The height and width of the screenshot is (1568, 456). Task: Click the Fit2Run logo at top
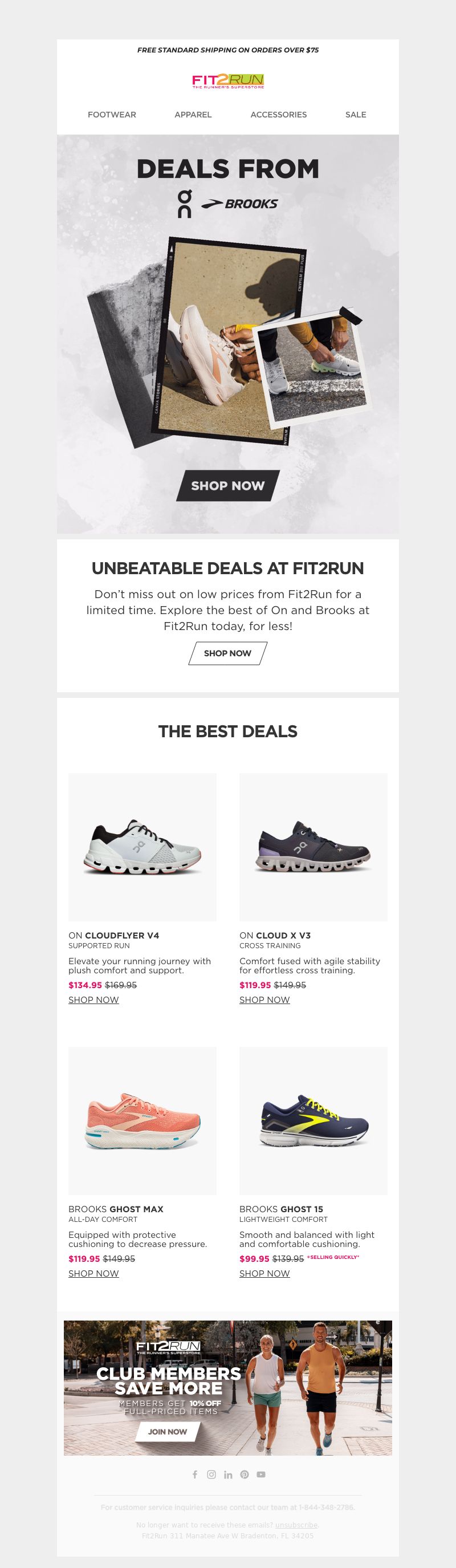point(227,82)
